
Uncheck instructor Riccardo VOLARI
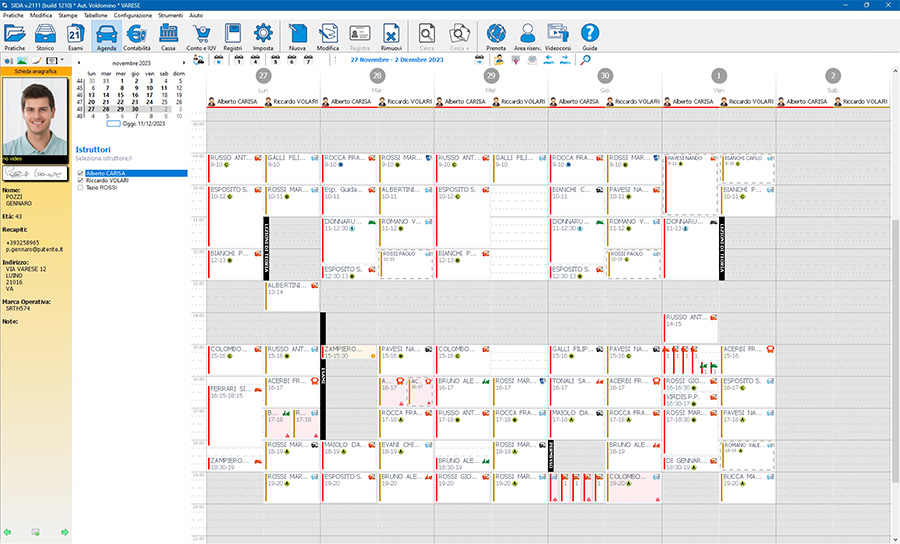[80, 180]
